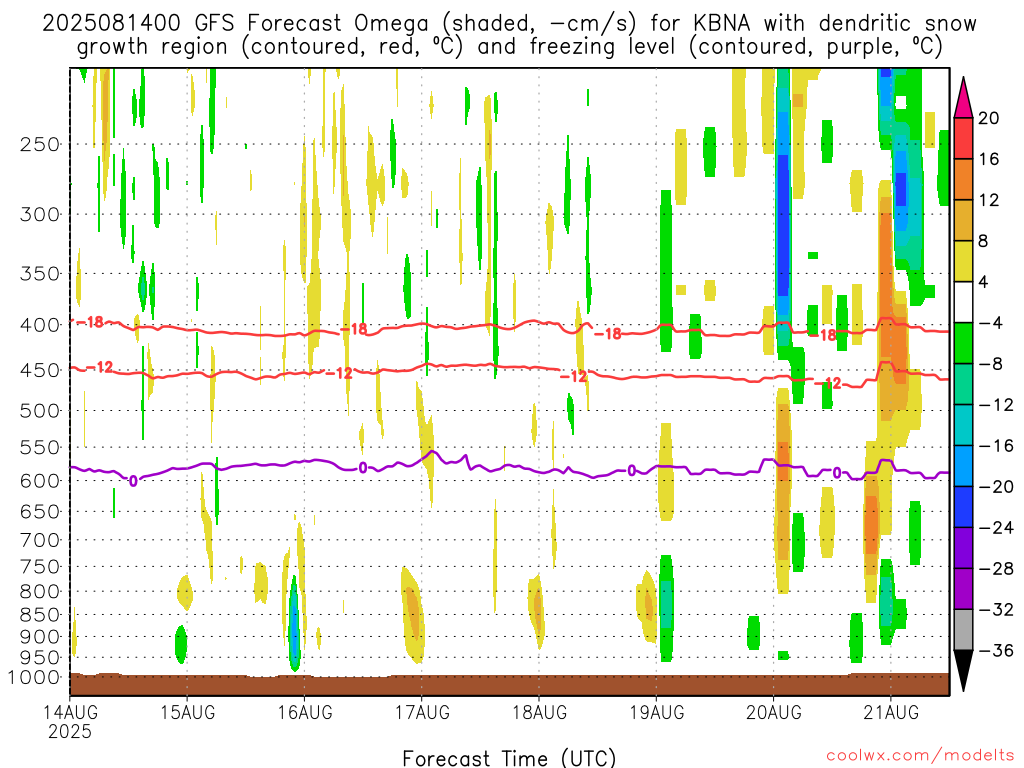1024x768 pixels.
Task: Click the 250 pressure level label
Action: point(40,144)
